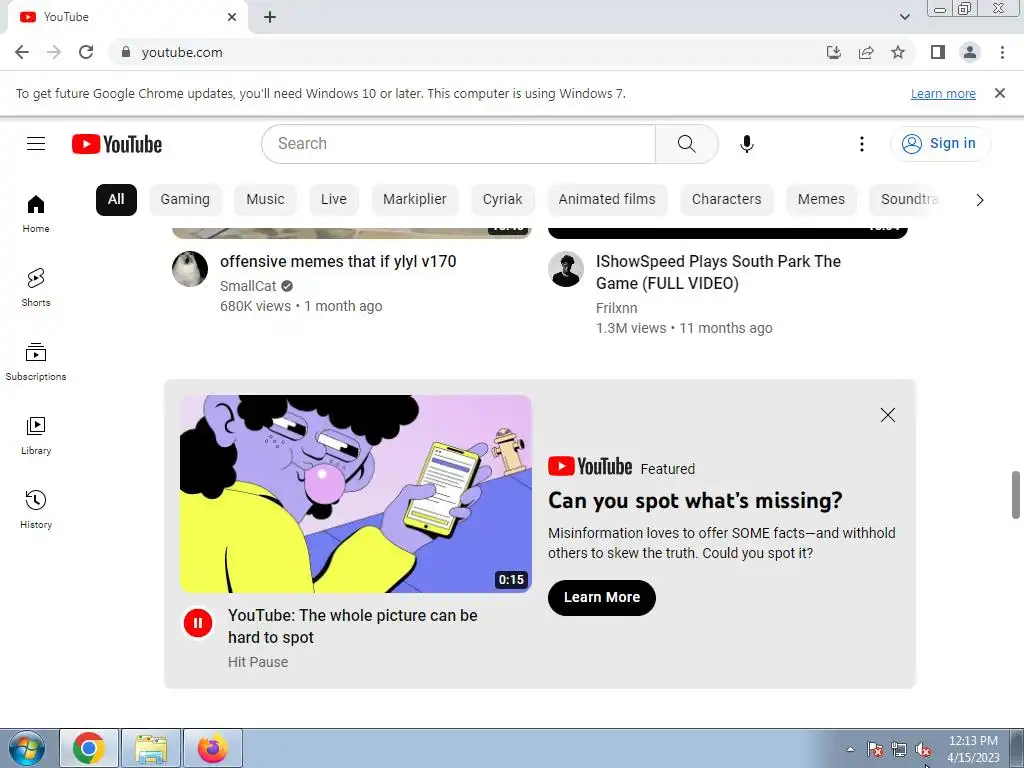Image resolution: width=1024 pixels, height=768 pixels.
Task: Click the share page icon in address bar
Action: coord(866,52)
